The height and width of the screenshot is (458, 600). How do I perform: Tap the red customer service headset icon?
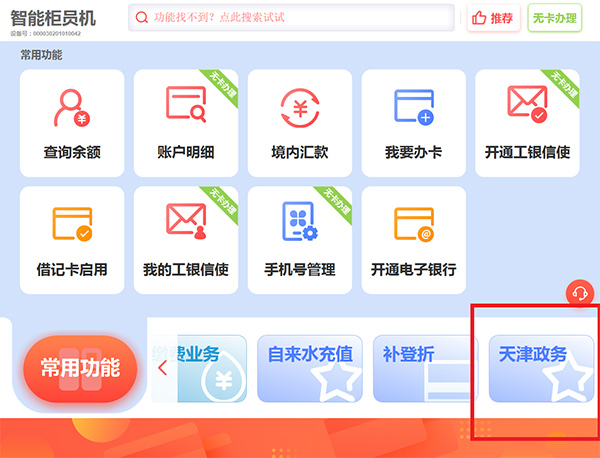(580, 293)
